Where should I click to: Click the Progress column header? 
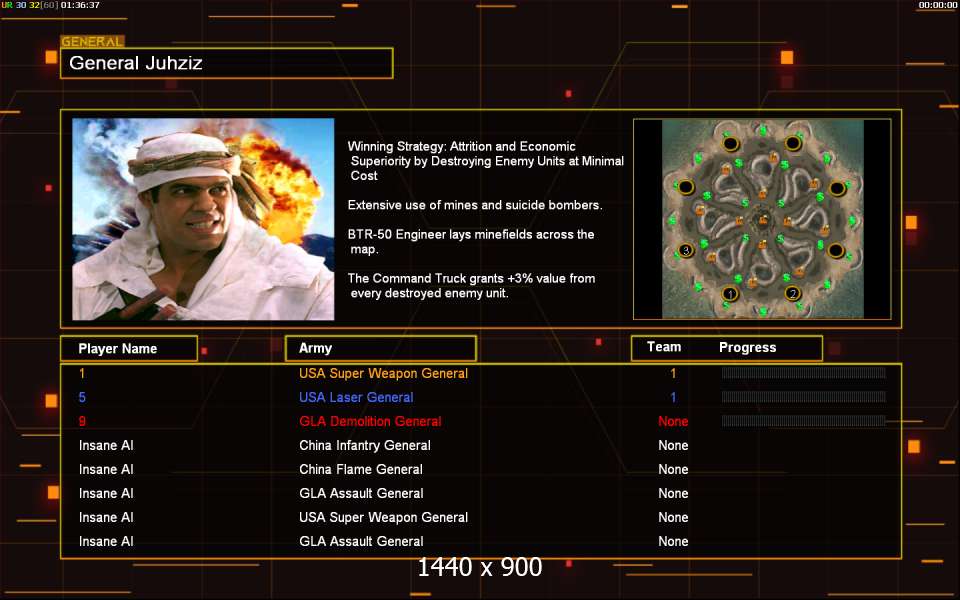[x=748, y=347]
